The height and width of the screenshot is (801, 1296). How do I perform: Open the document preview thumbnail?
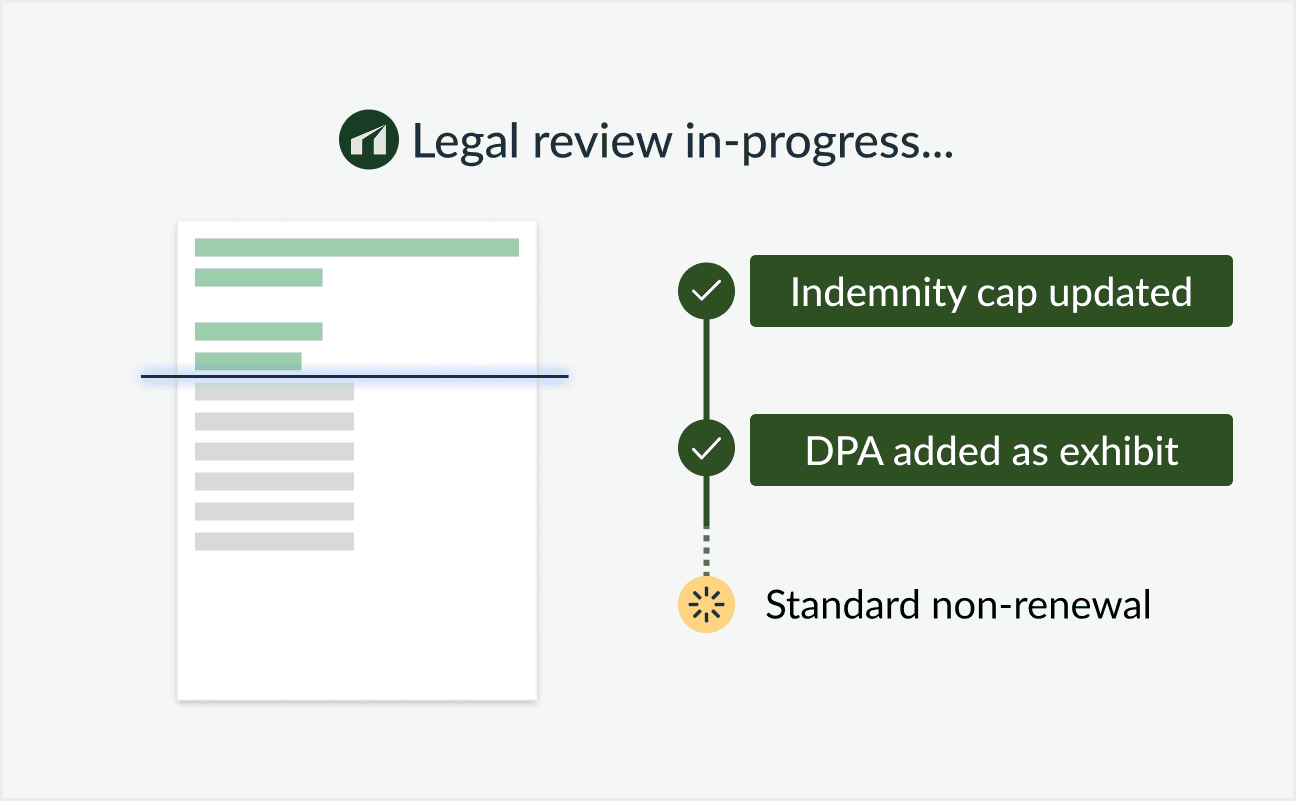(x=356, y=460)
